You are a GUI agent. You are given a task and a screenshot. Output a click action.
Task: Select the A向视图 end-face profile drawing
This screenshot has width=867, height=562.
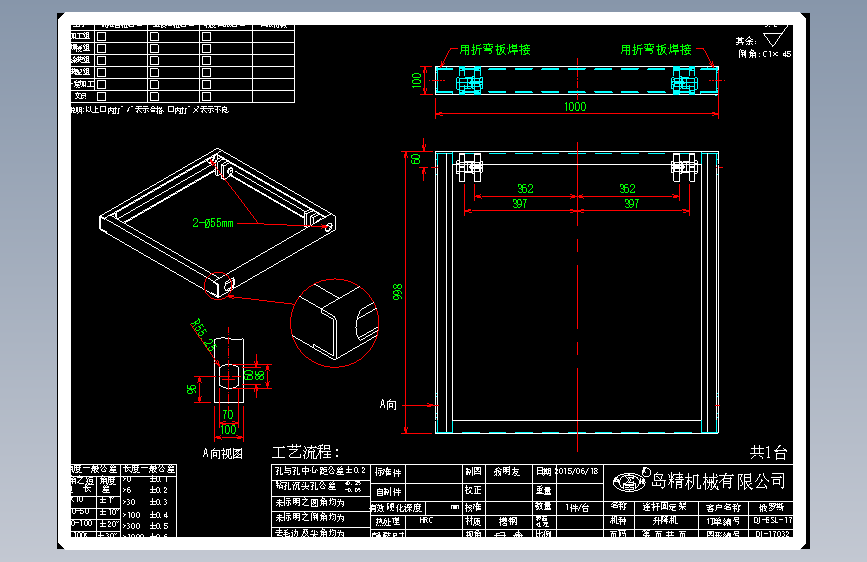coord(229,370)
